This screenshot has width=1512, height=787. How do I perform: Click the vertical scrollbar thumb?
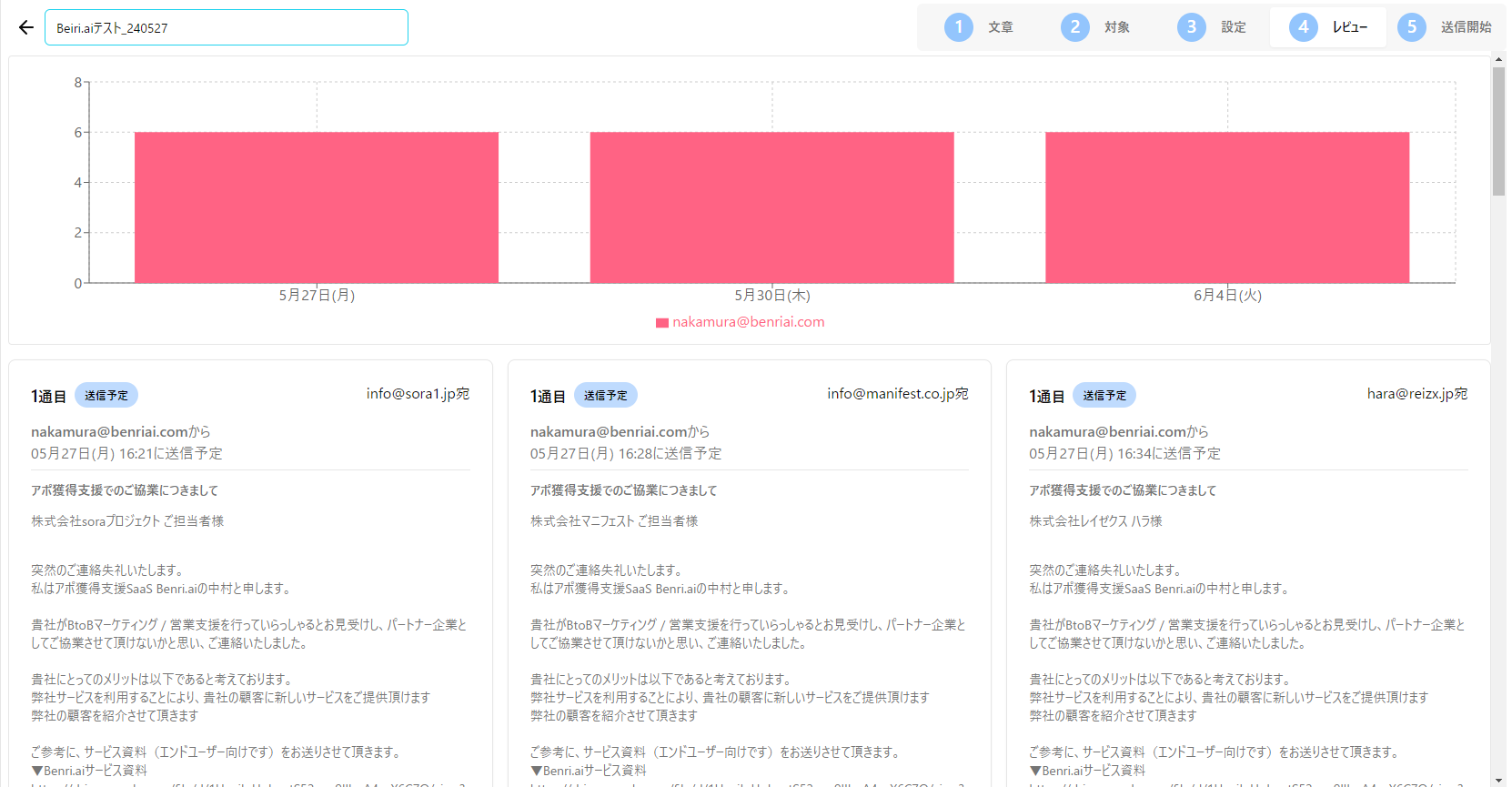tap(1498, 132)
